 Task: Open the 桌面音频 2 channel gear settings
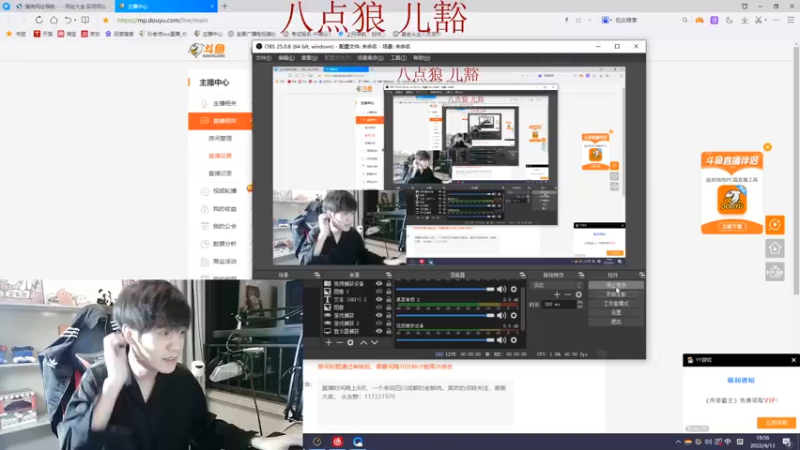(514, 315)
